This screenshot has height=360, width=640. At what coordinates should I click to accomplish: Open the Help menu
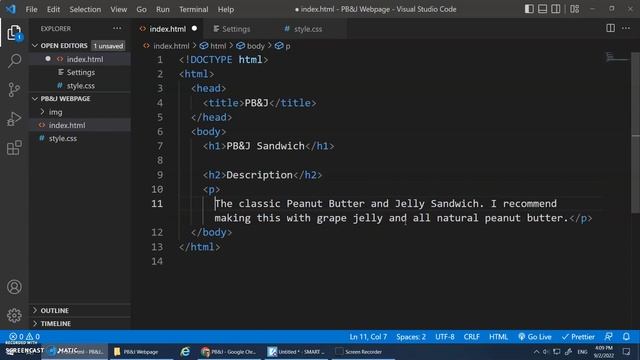point(226,9)
